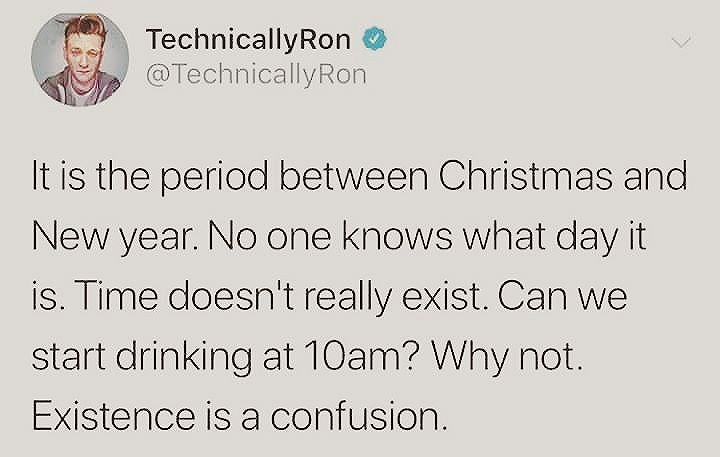Click the word "between" in the tweet

(x=354, y=176)
